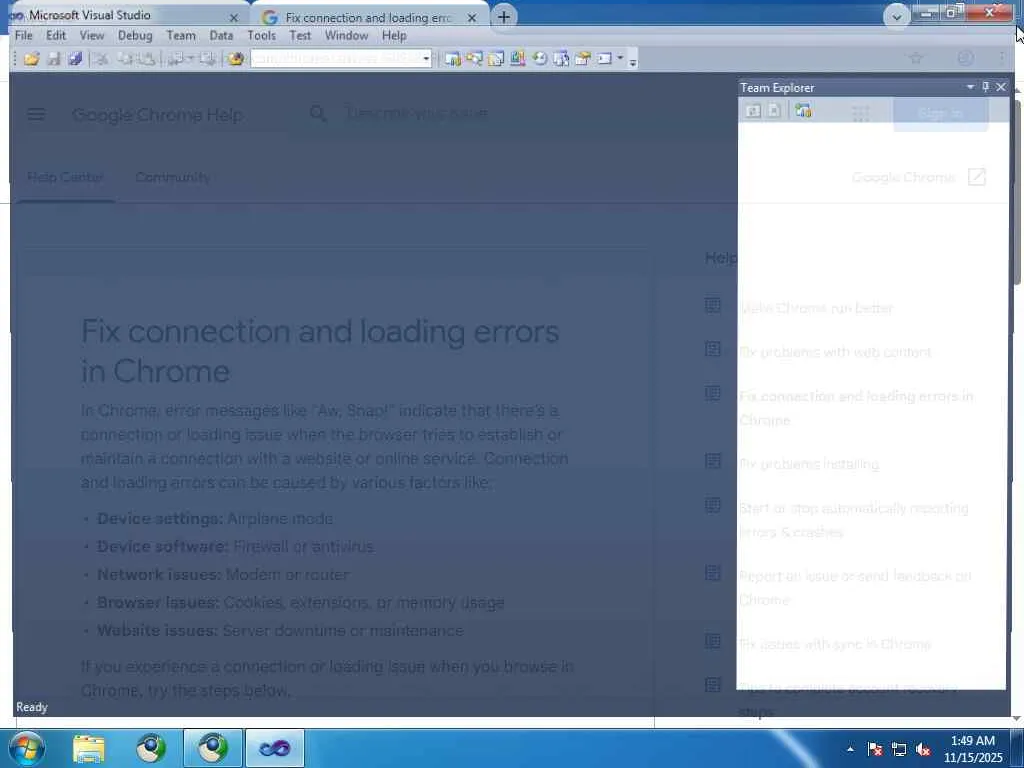Switch to the Fix connection and loading tab
Screen dimensions: 1024x768
coord(369,18)
